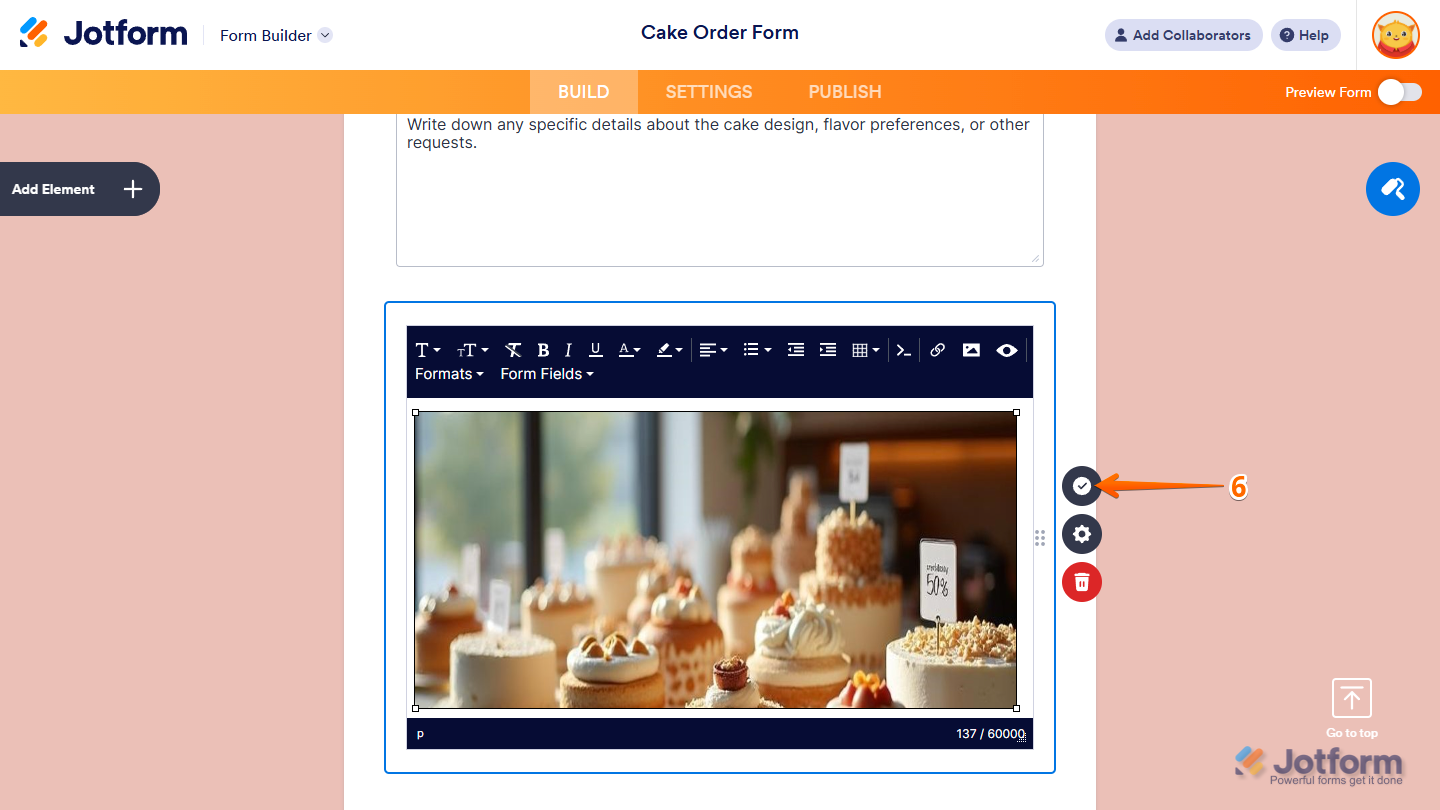Image resolution: width=1440 pixels, height=810 pixels.
Task: Delete the element with the red trash button
Action: 1081,581
